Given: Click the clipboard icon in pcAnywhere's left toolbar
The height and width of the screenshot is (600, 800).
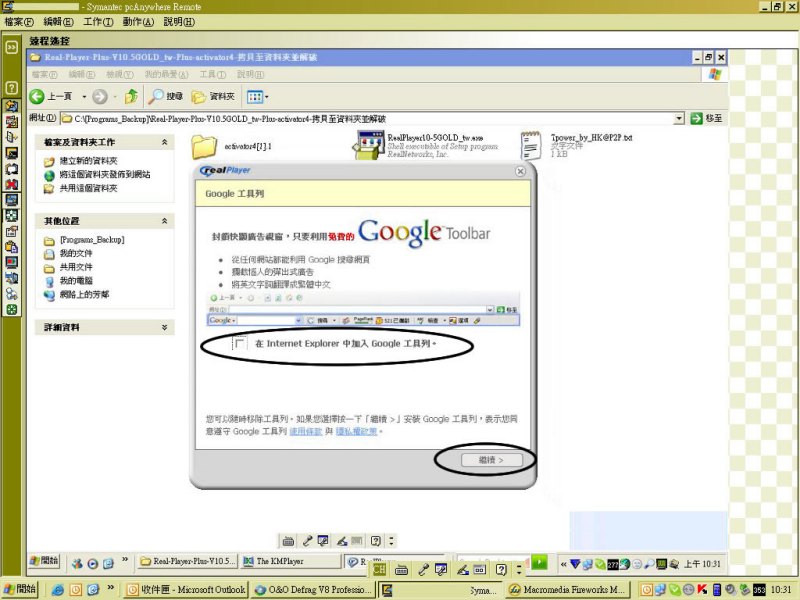Looking at the screenshot, I should click(11, 247).
